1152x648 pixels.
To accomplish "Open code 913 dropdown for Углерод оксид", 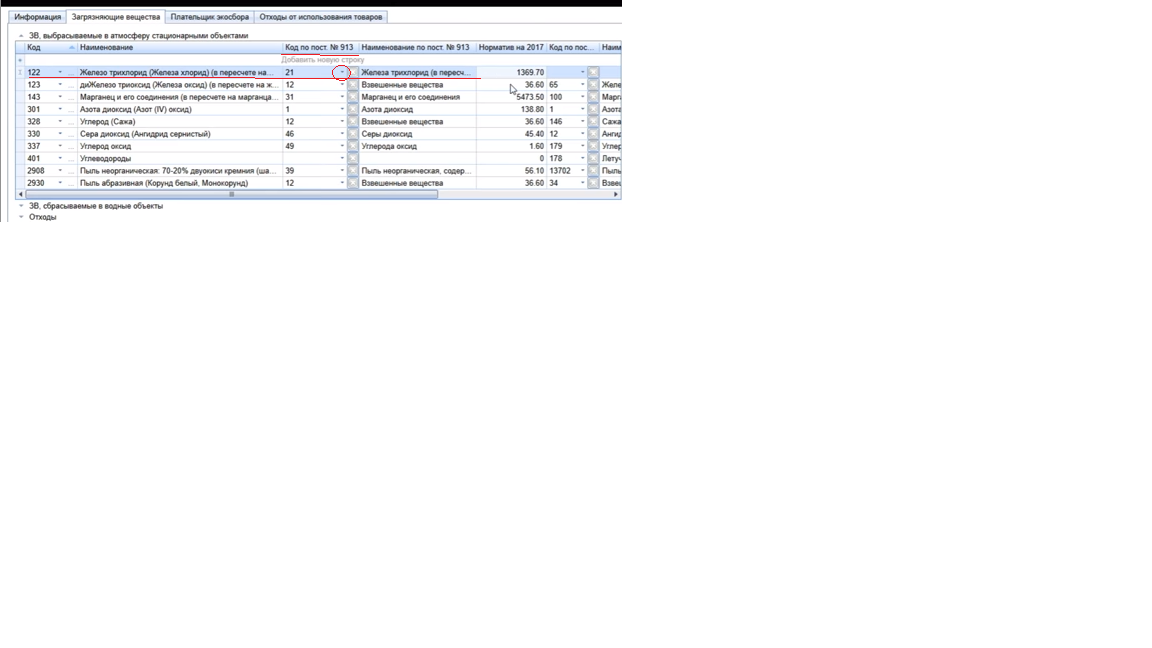I will point(342,146).
